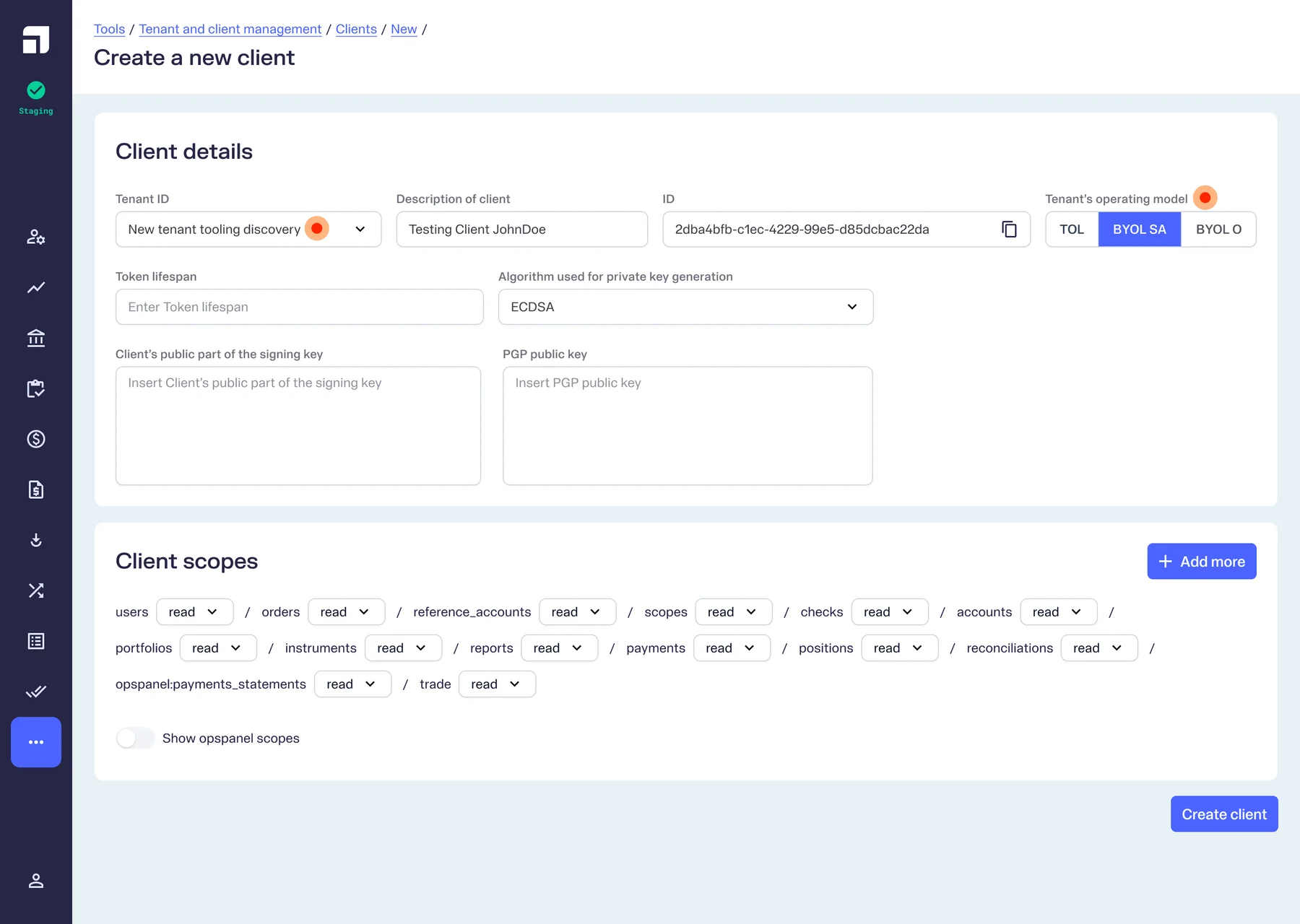Viewport: 1300px width, 924px height.
Task: Toggle Show opspanel scopes switch
Action: click(x=135, y=738)
